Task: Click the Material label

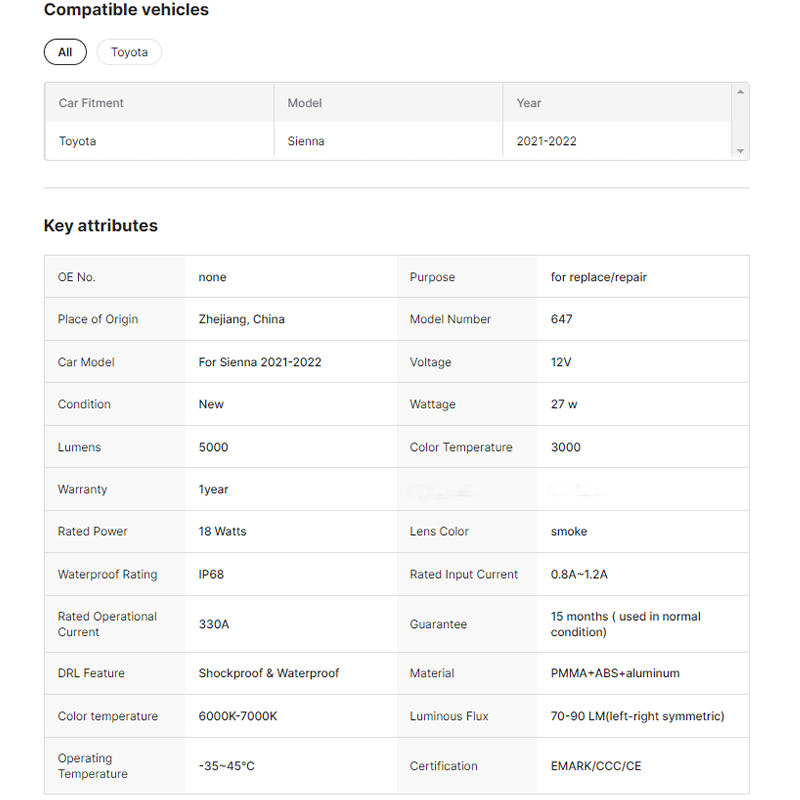Action: click(432, 673)
